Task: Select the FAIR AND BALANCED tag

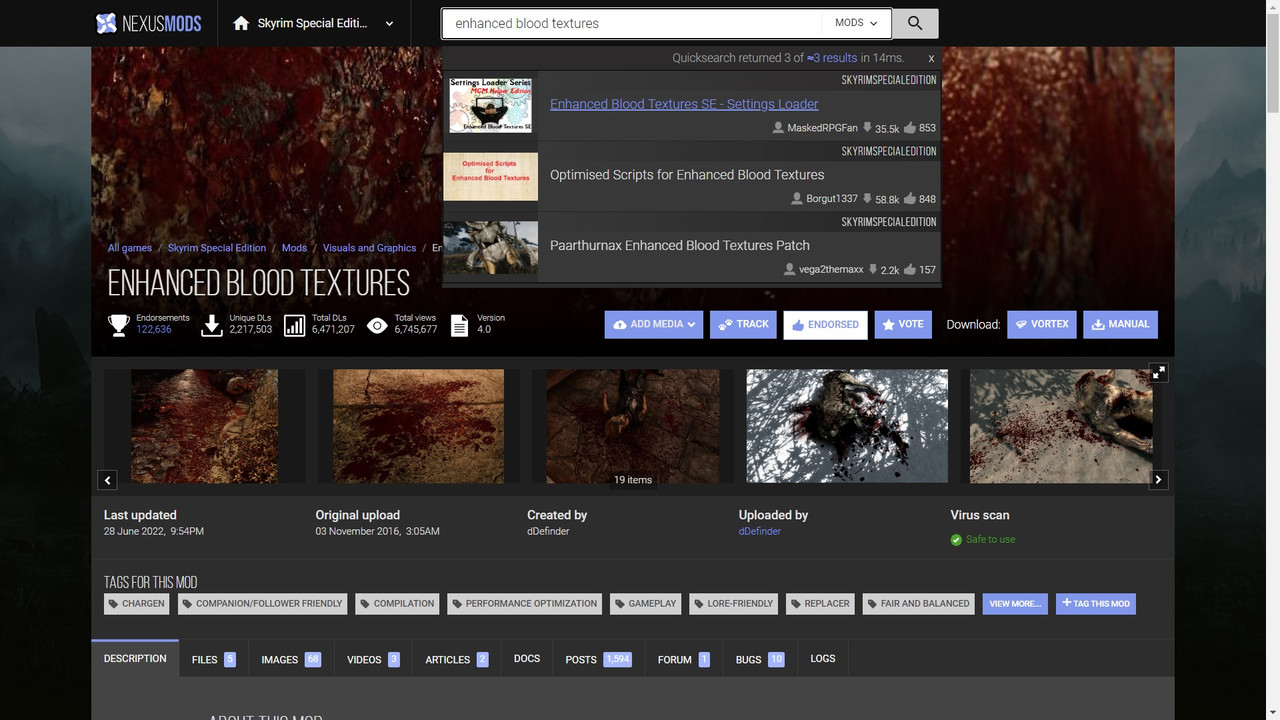Action: point(918,604)
